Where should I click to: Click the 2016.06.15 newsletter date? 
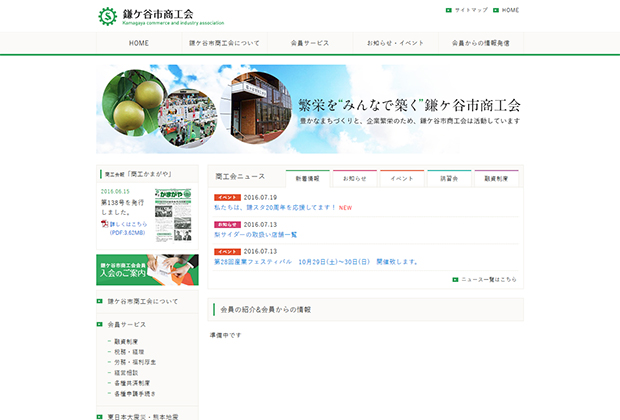click(115, 191)
